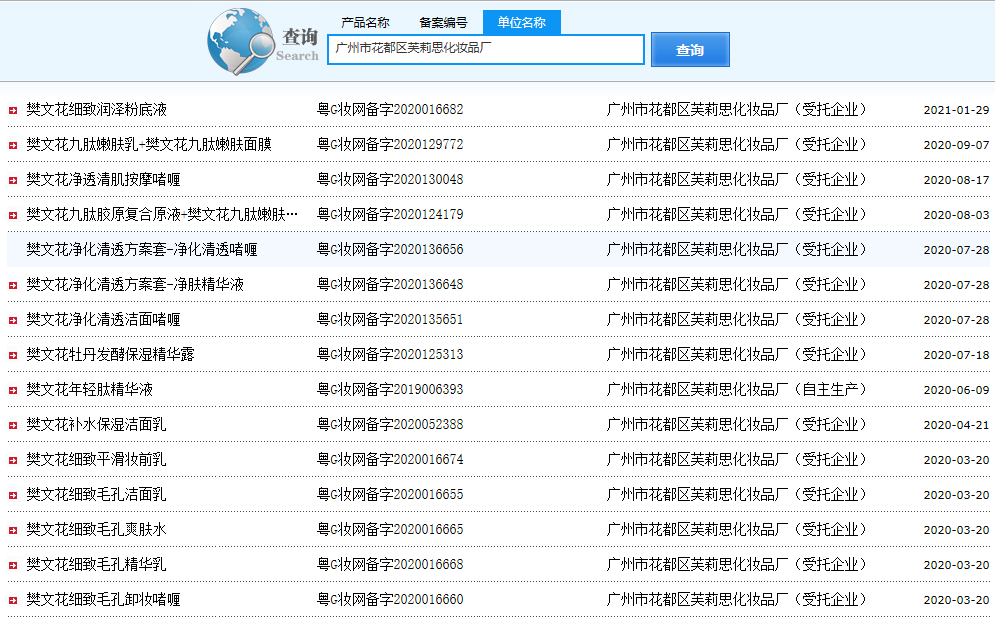Click the date 2020-04-21

(x=956, y=425)
